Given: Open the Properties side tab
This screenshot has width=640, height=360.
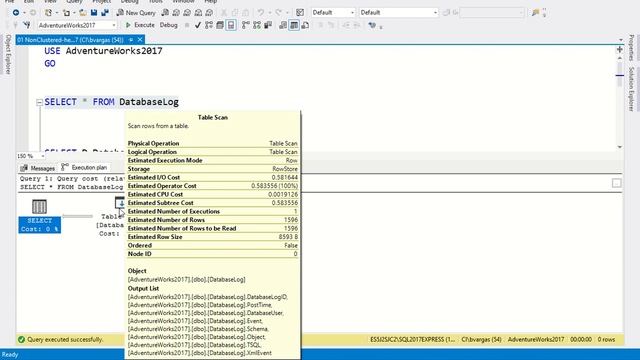Looking at the screenshot, I should coord(631,48).
